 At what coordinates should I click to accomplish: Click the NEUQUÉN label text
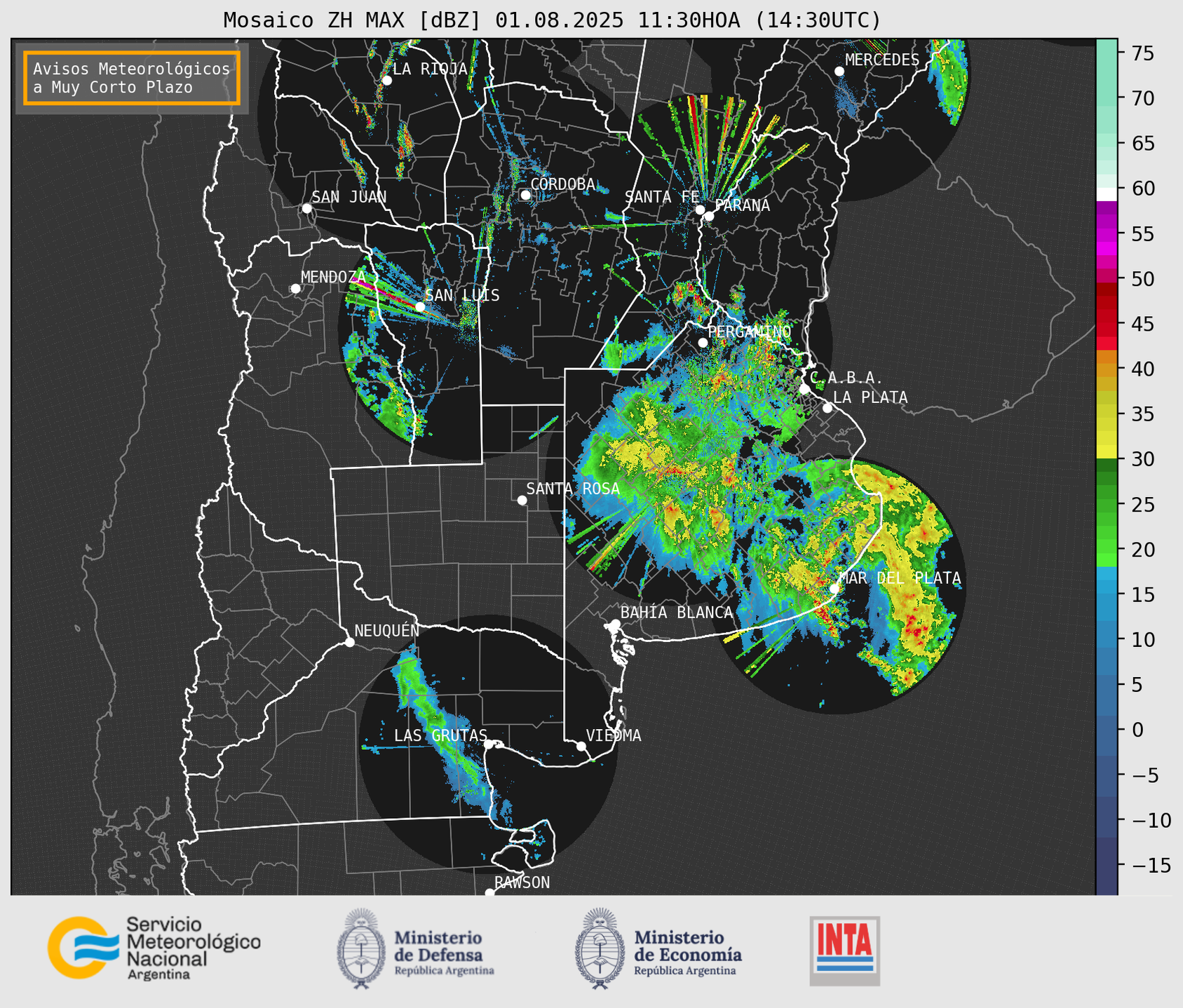pos(387,630)
